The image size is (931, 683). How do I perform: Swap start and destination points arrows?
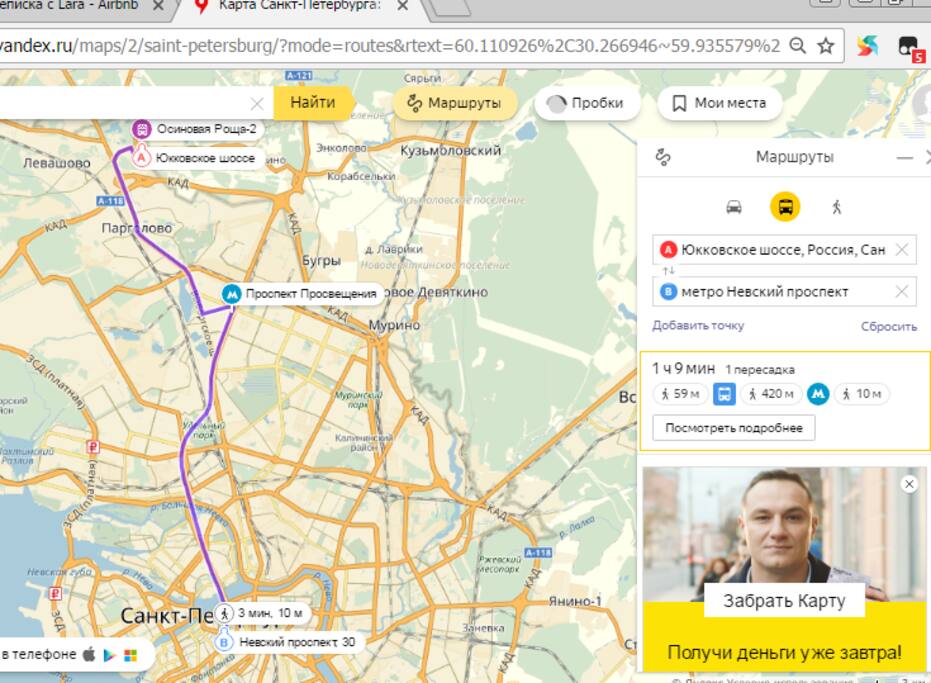[x=669, y=271]
